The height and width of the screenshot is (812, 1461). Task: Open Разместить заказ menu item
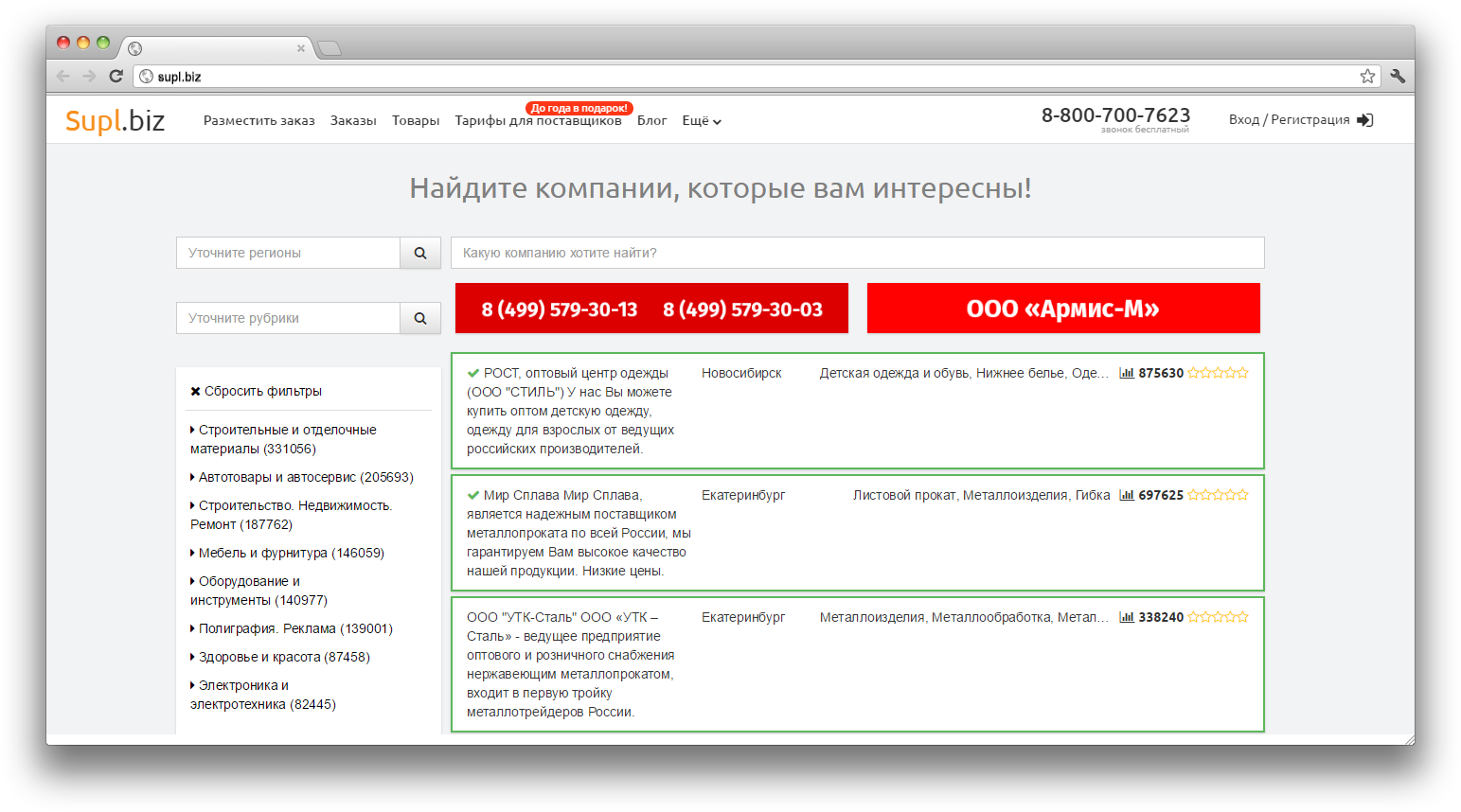pyautogui.click(x=259, y=120)
